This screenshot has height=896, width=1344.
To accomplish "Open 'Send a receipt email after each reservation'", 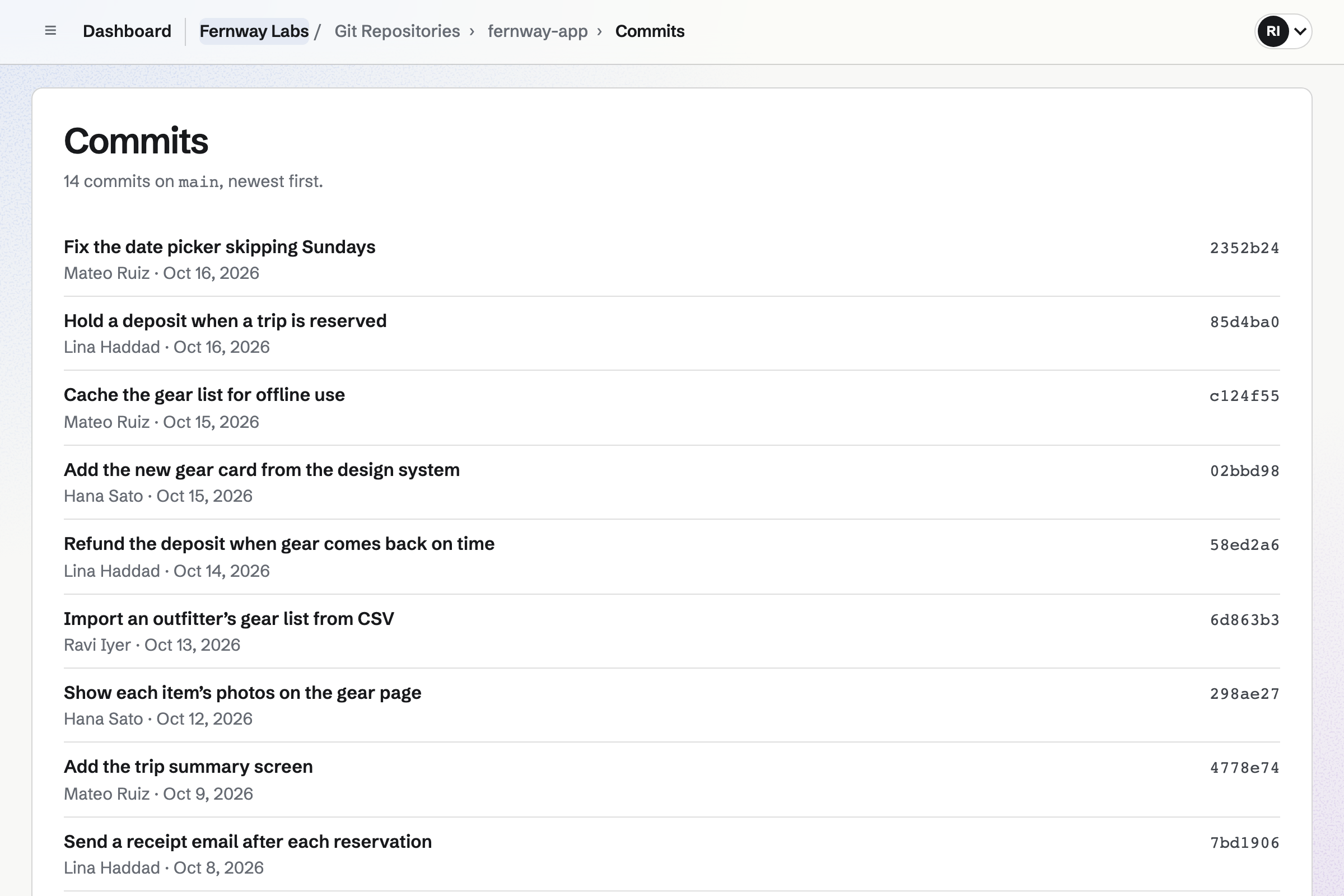I will [x=248, y=841].
